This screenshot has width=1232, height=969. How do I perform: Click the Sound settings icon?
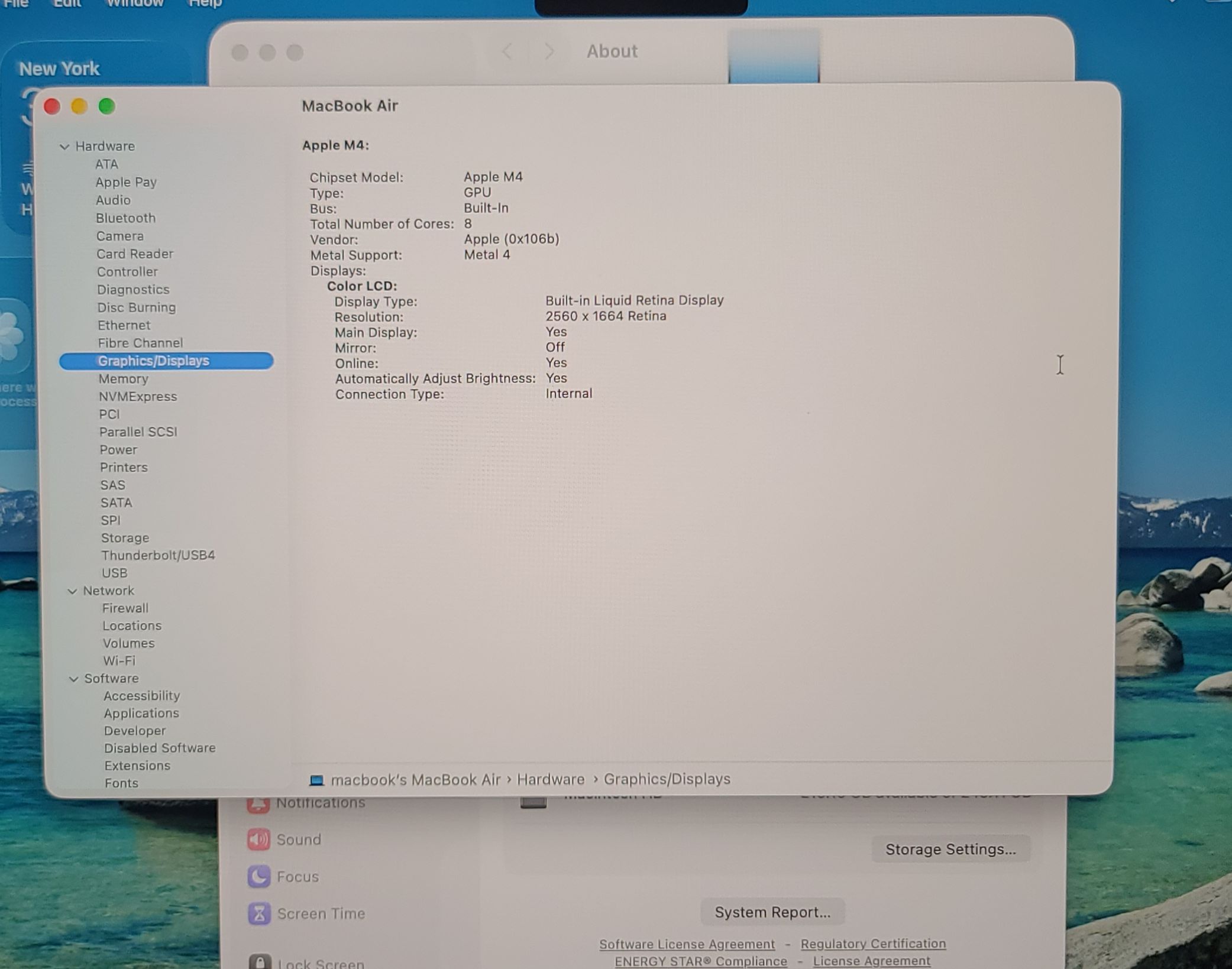[x=258, y=839]
